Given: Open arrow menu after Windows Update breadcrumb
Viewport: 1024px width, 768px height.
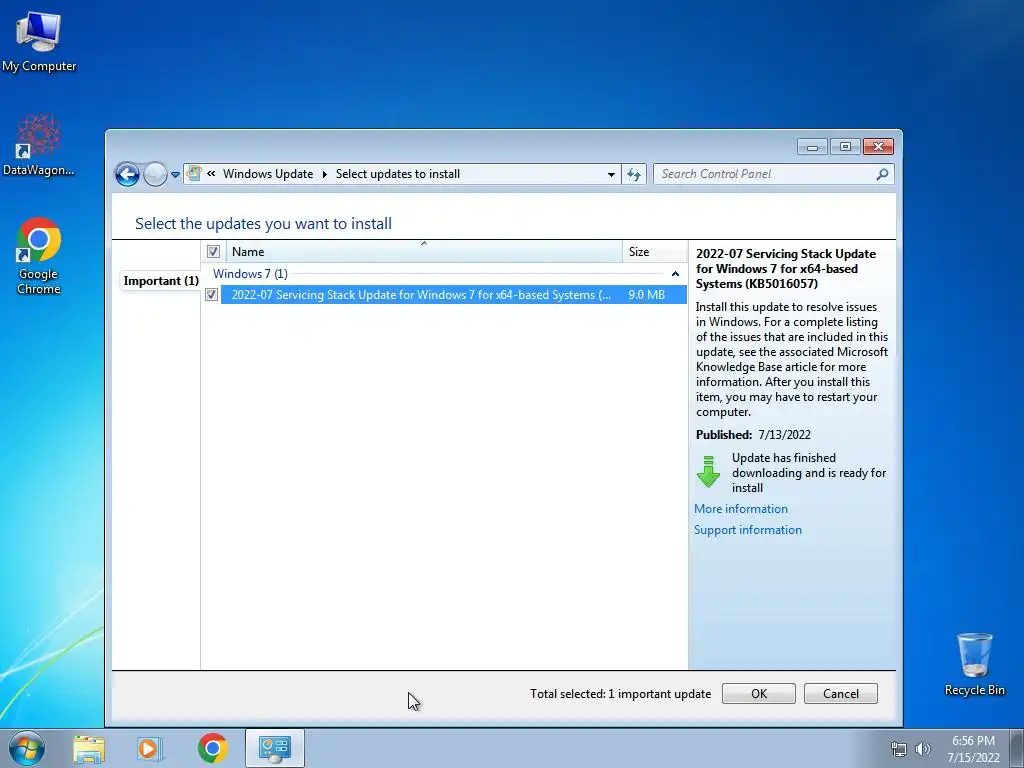Looking at the screenshot, I should pos(324,174).
